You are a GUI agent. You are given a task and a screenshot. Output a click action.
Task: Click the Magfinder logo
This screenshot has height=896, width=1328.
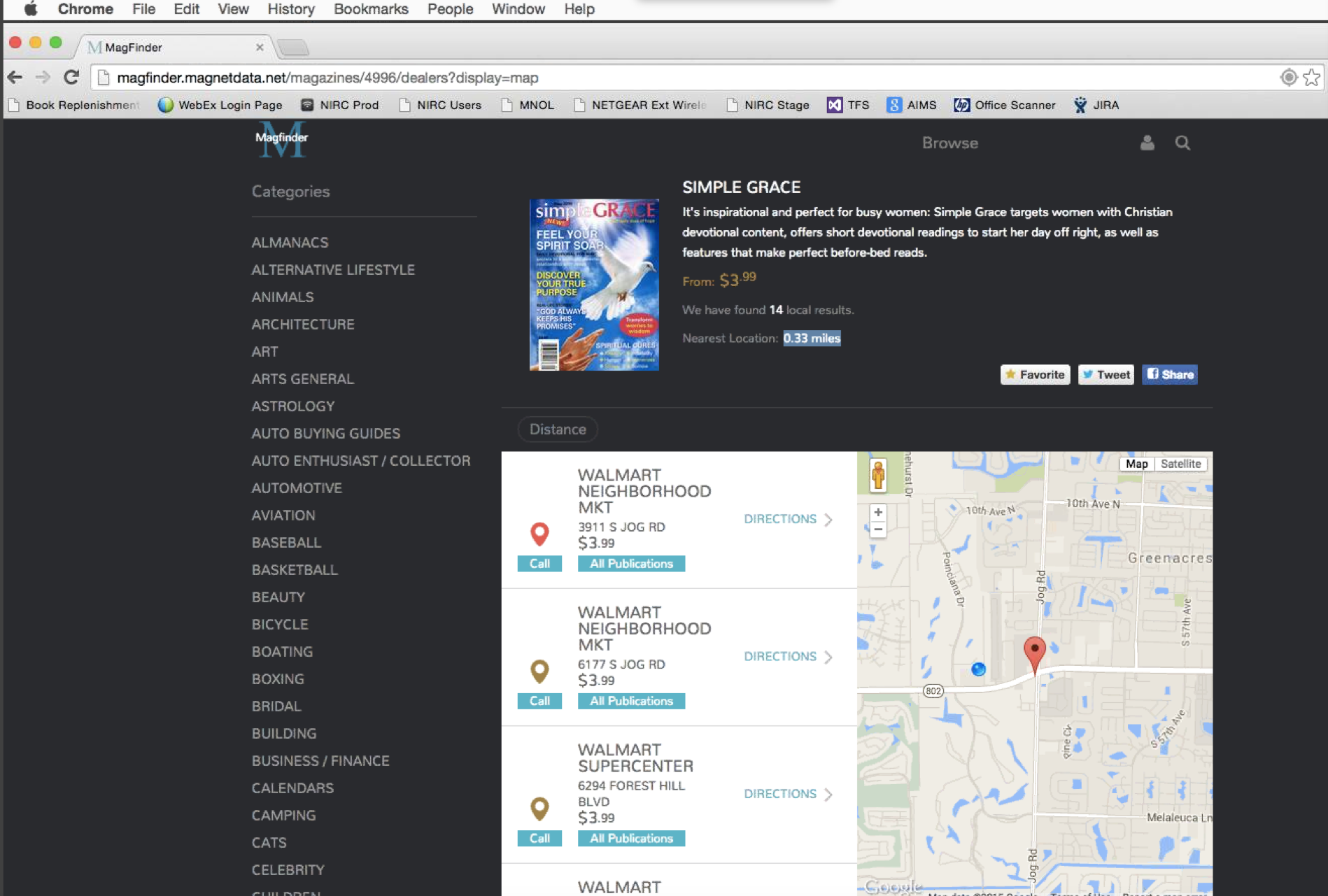(x=281, y=139)
